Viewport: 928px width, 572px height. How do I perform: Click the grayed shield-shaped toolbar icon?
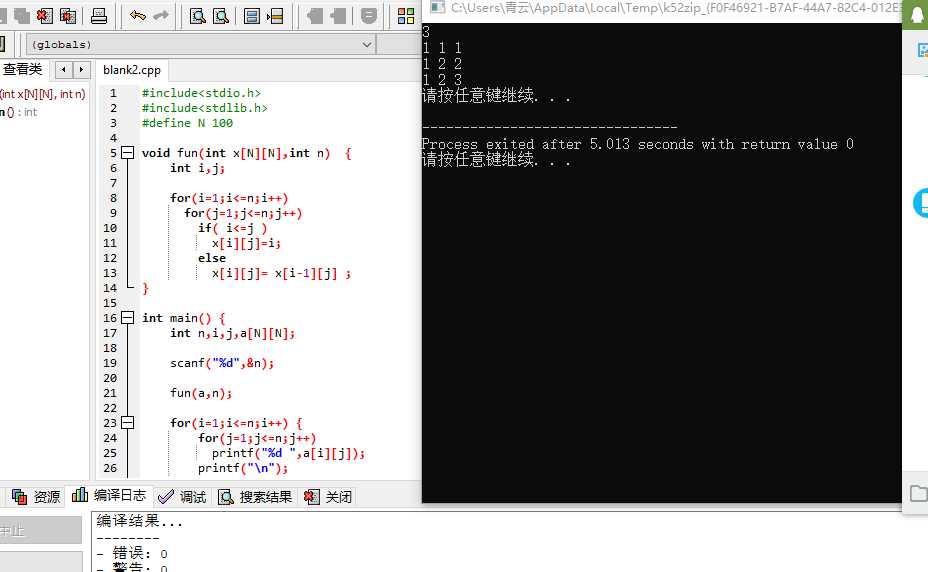369,16
